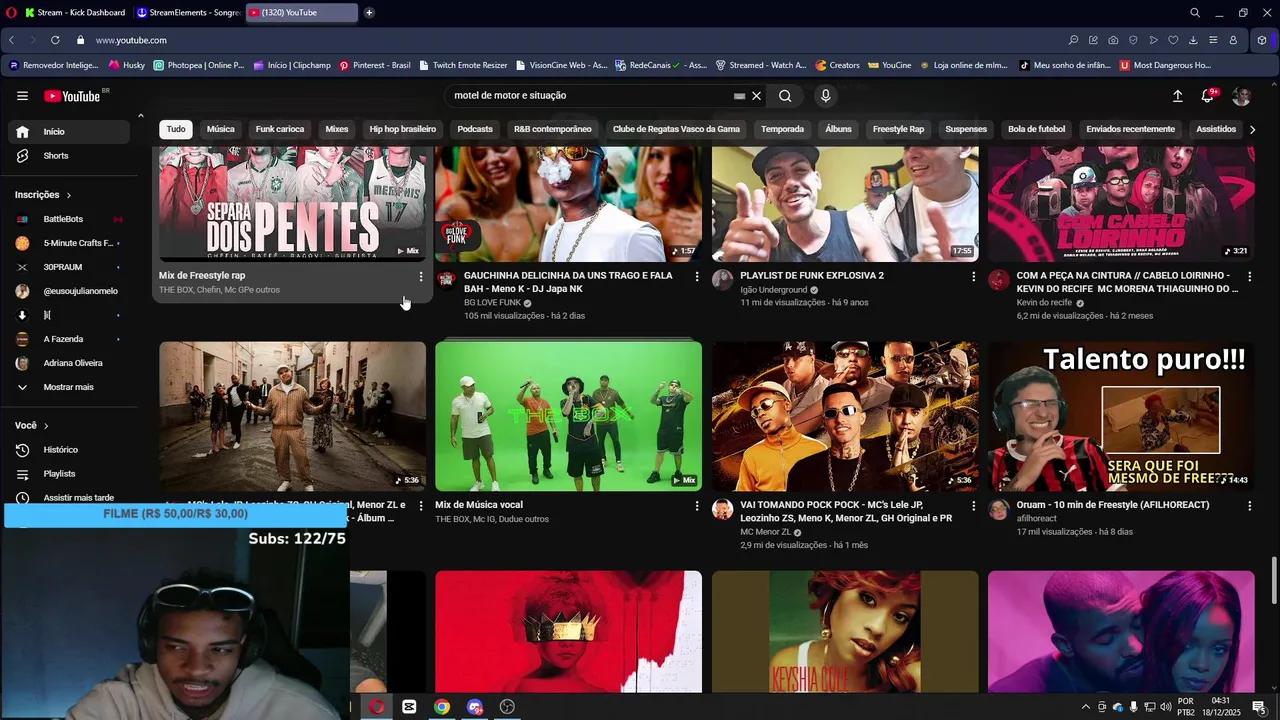
Task: Go to Início in the sidebar
Action: pos(69,132)
